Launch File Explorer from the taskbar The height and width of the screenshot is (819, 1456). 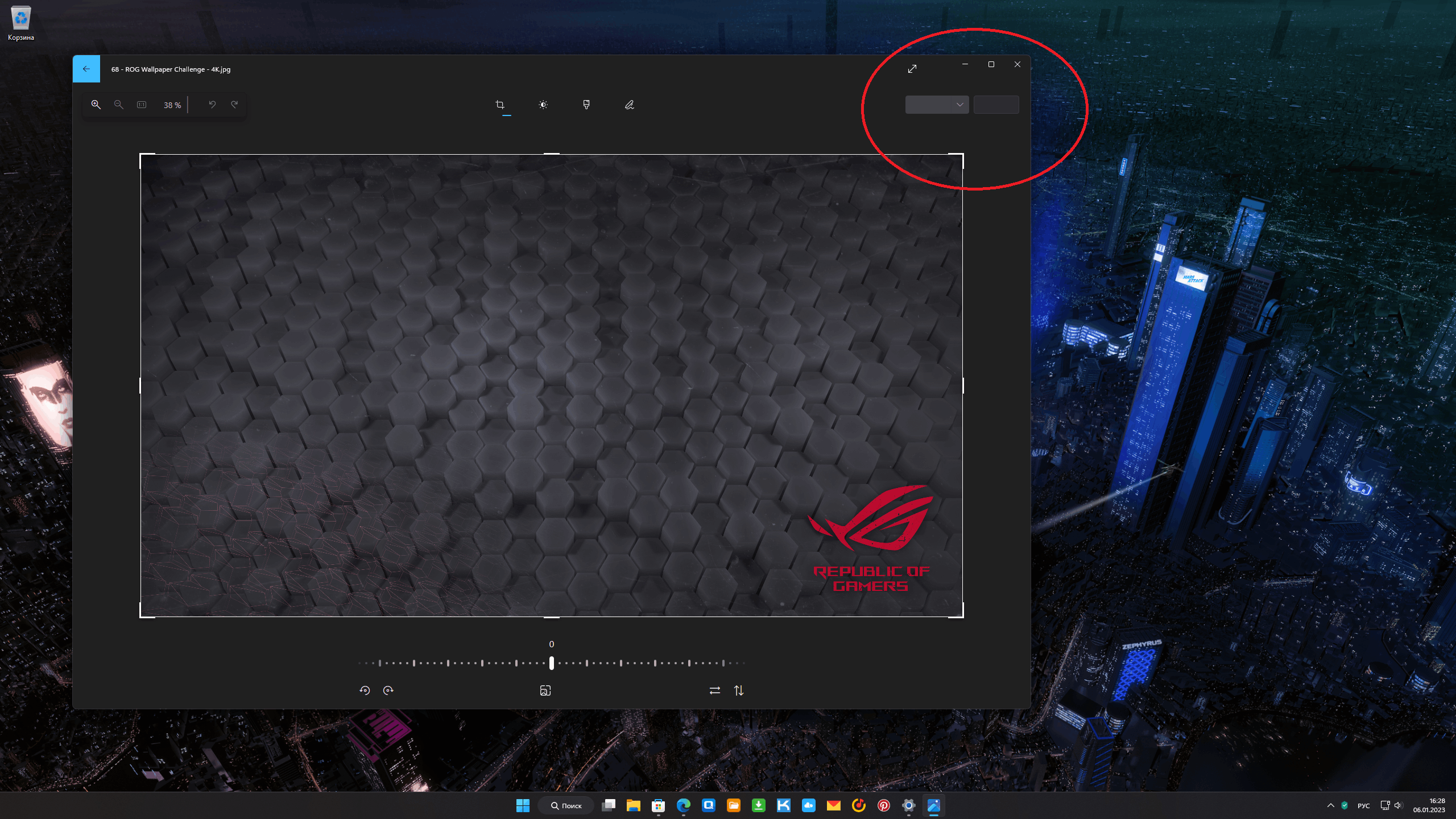(634, 805)
